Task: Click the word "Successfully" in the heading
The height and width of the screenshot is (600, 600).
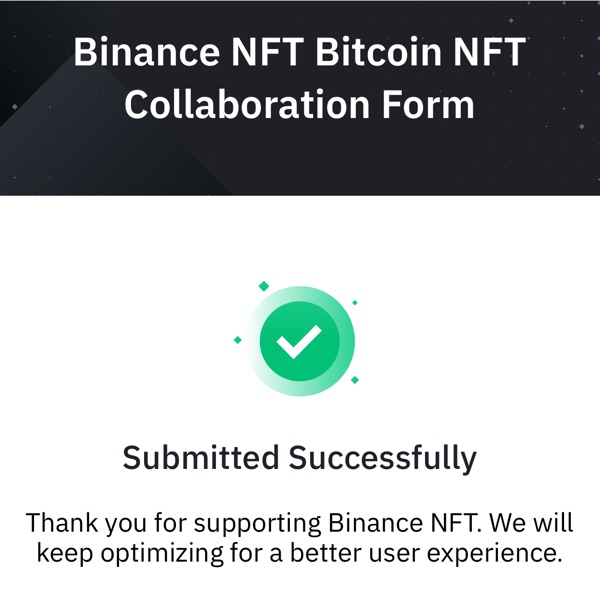Action: [x=383, y=458]
